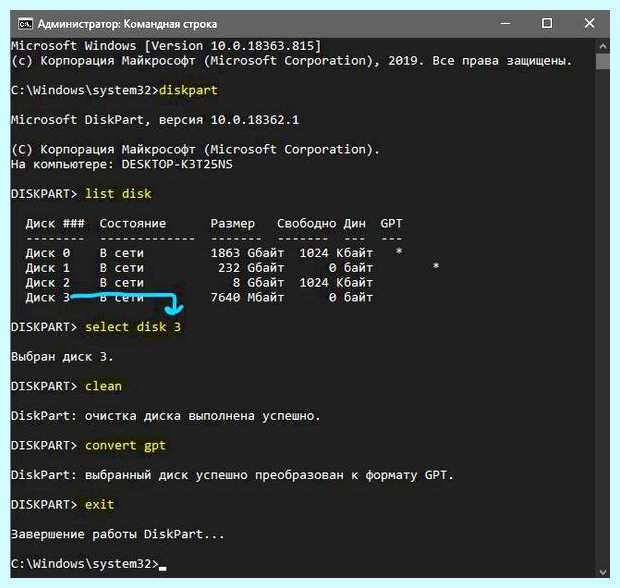Click the 'Выбран диск 3.' message
620x588 pixels.
coord(62,357)
